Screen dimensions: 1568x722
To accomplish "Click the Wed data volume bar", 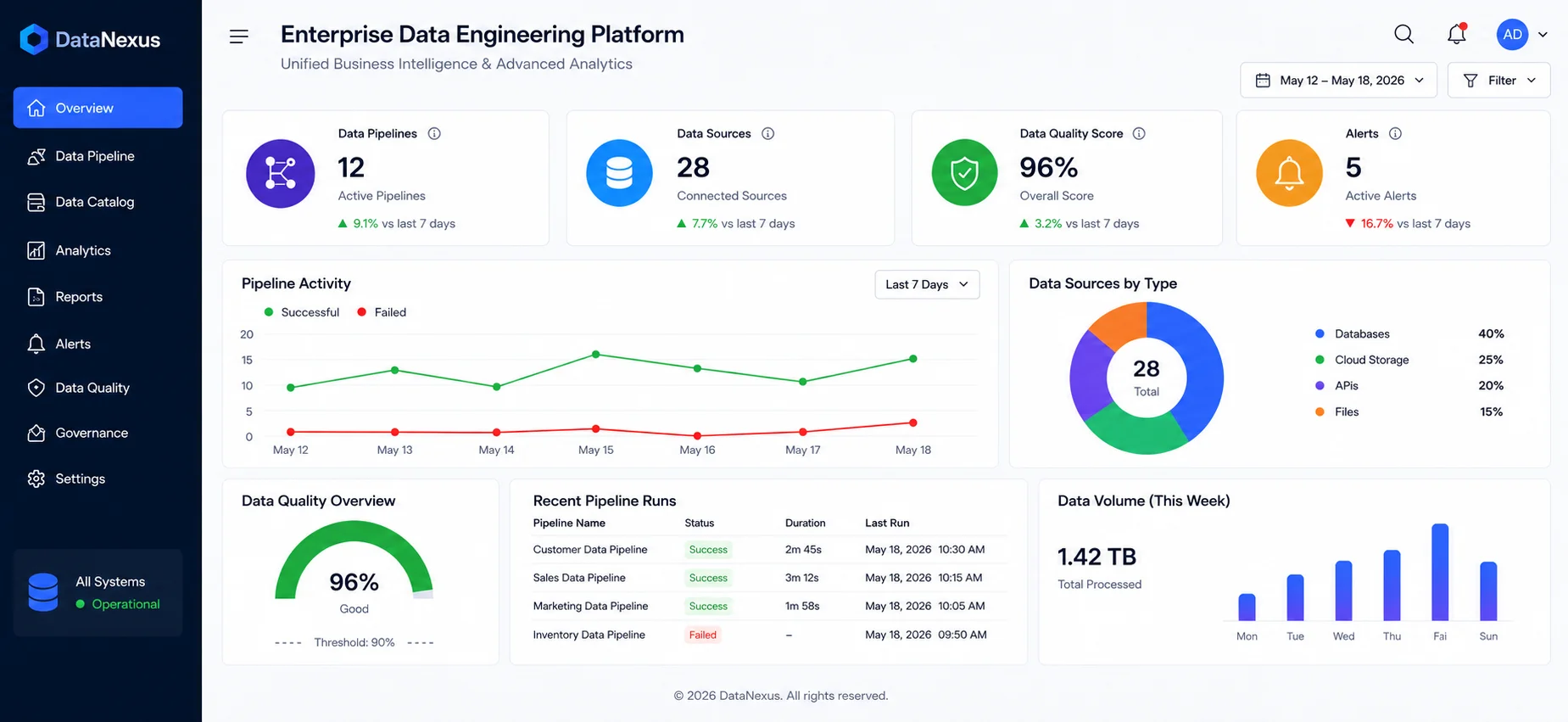I will 1343,590.
